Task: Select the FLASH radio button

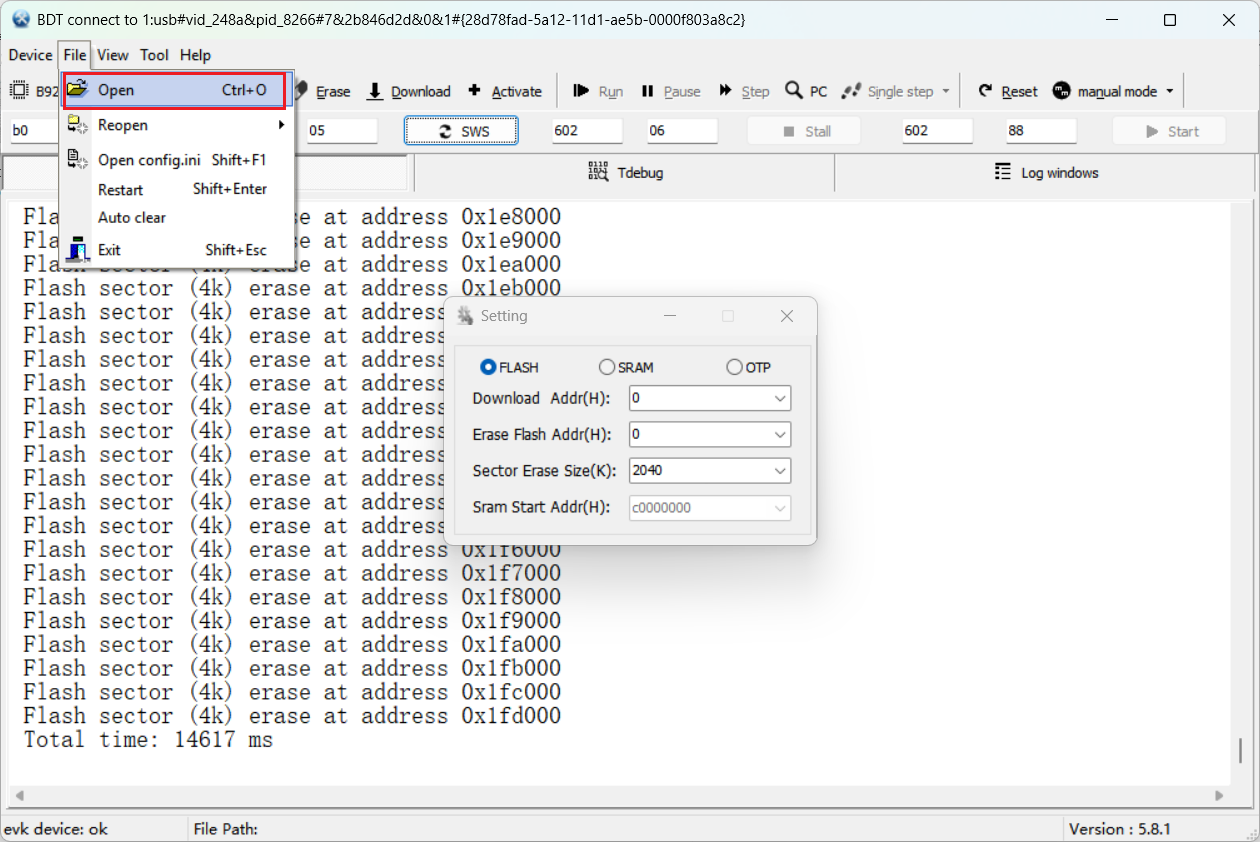Action: point(488,367)
